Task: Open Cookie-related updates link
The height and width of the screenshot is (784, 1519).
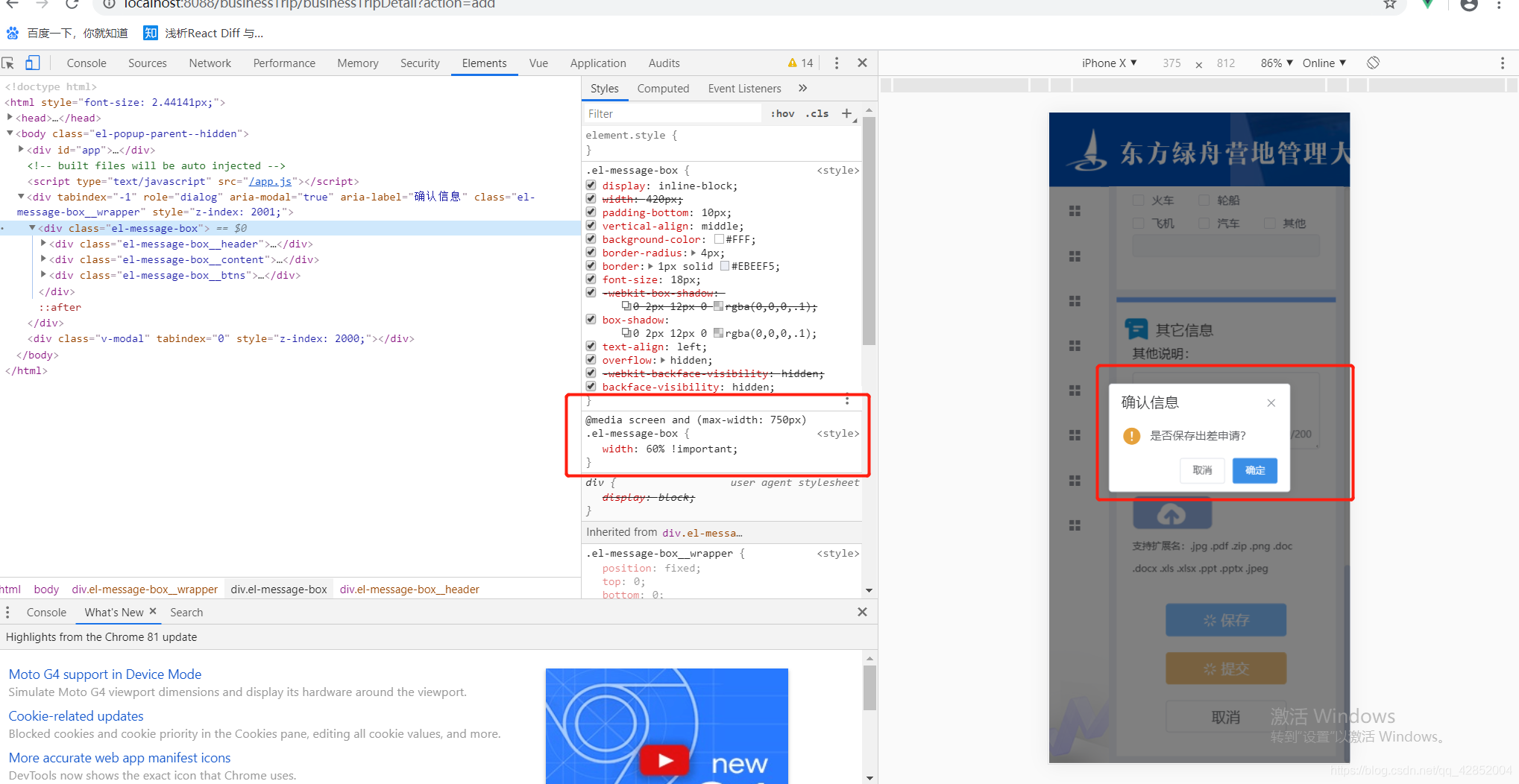Action: click(x=76, y=716)
